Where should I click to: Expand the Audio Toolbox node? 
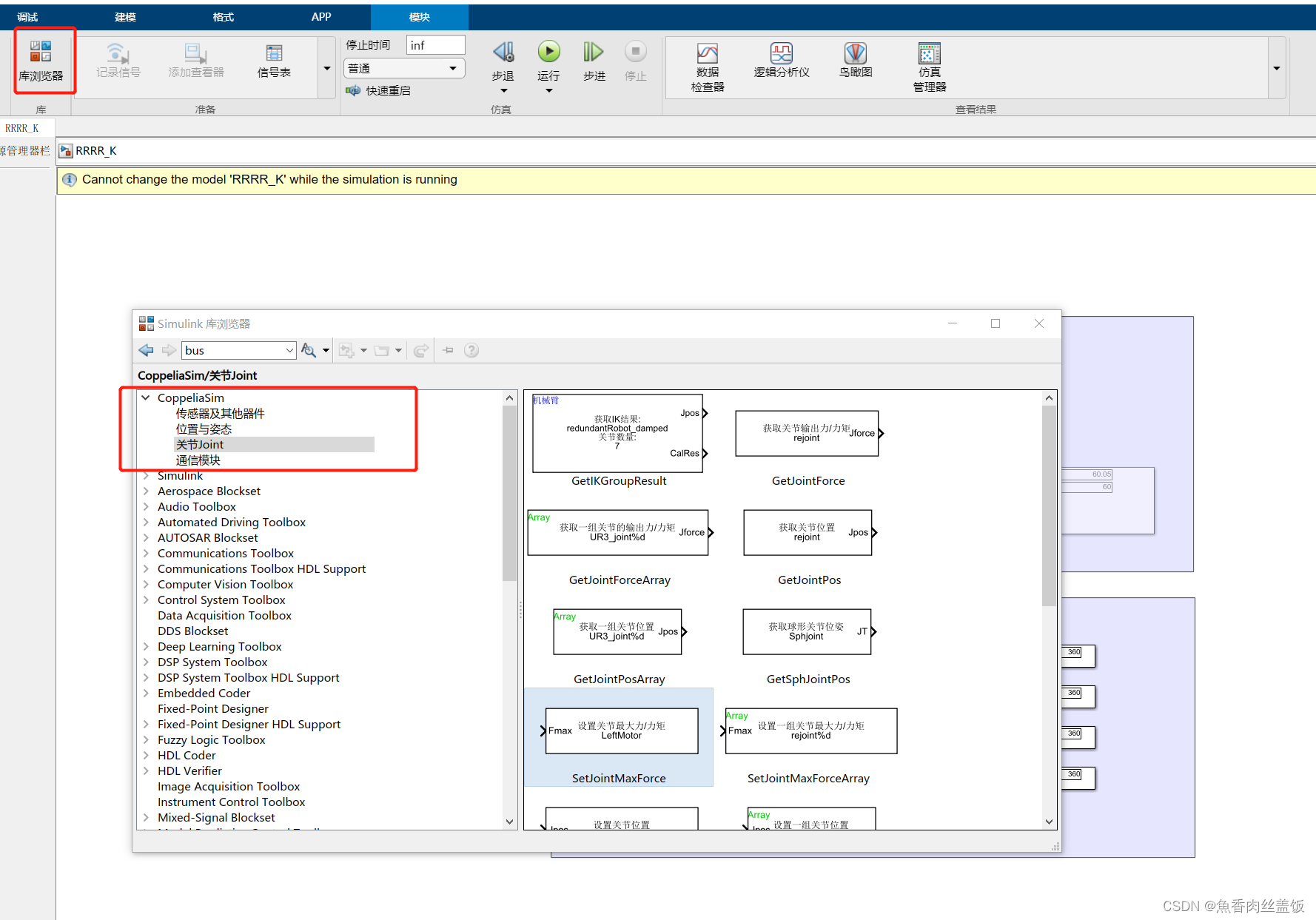point(146,507)
